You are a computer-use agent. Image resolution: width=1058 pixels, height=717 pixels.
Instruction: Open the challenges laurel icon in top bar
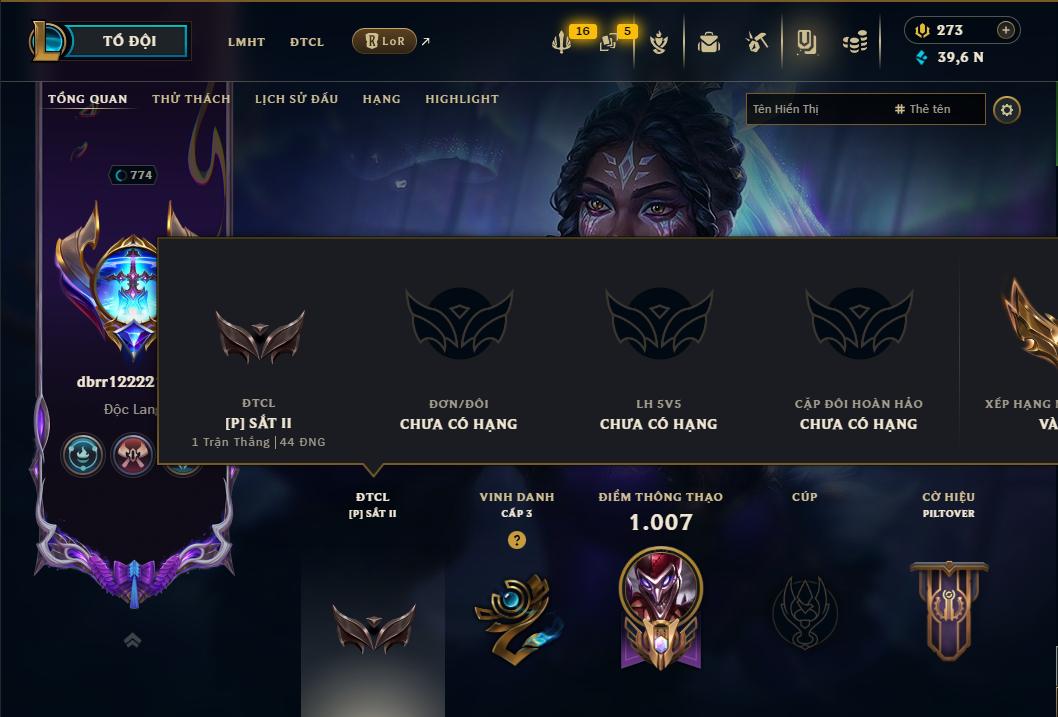(659, 42)
